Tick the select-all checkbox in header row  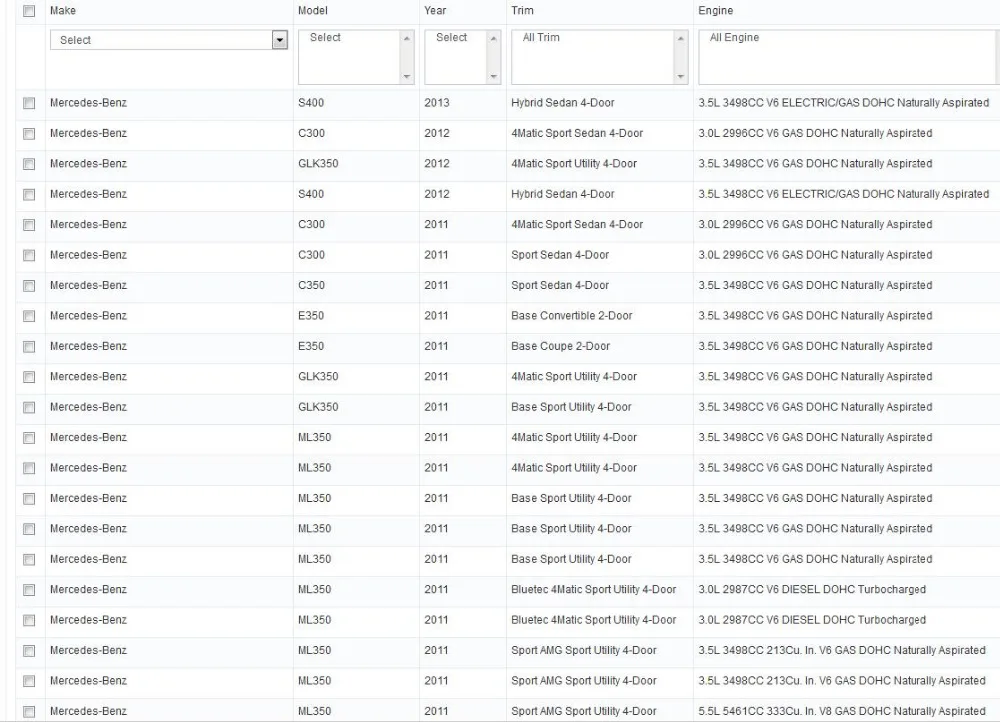click(29, 11)
